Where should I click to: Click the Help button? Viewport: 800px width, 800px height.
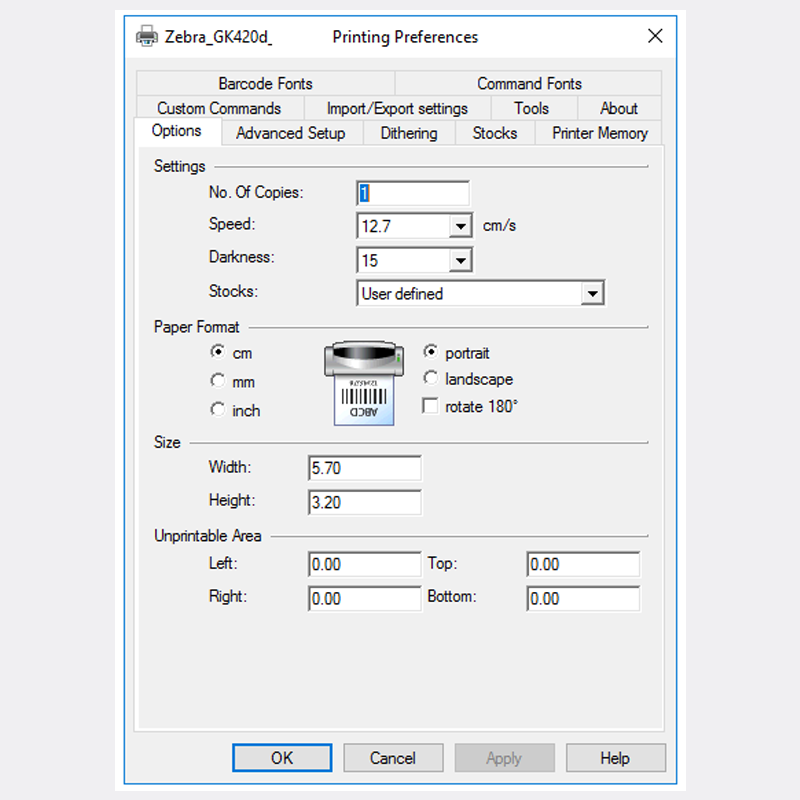(x=614, y=758)
